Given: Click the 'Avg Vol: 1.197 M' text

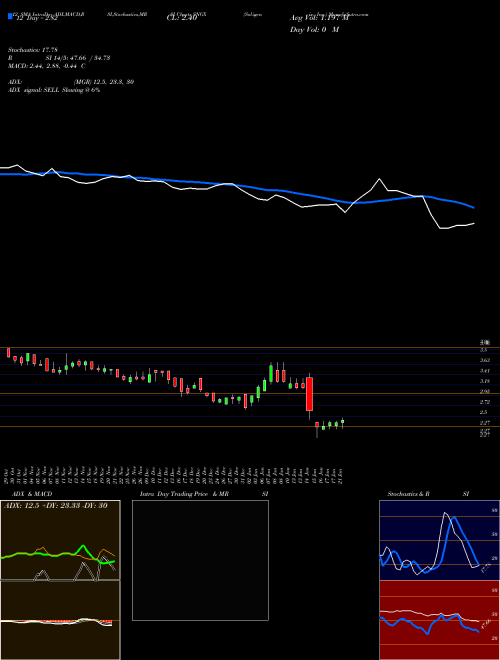Looking at the screenshot, I should point(317,18).
